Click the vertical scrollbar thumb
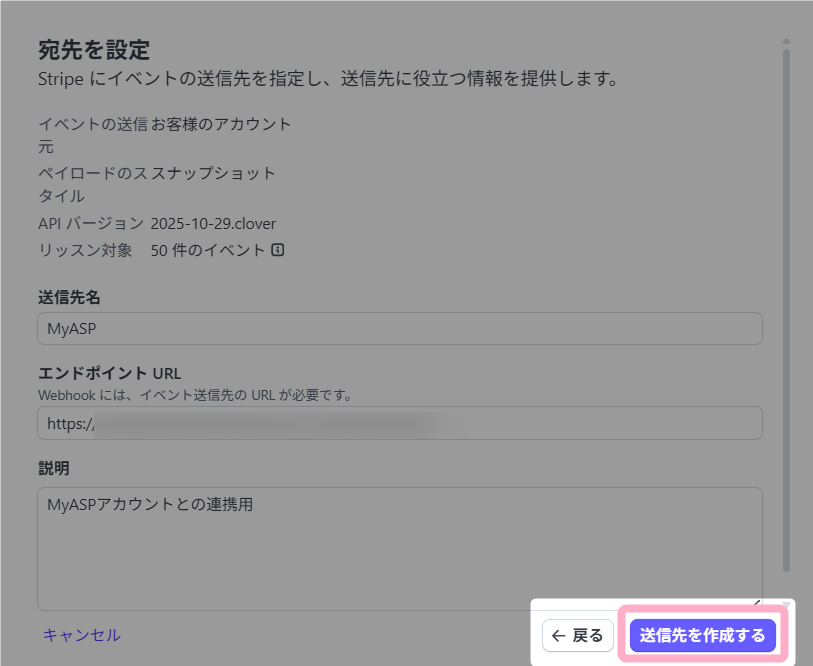Image resolution: width=813 pixels, height=666 pixels. (x=787, y=300)
